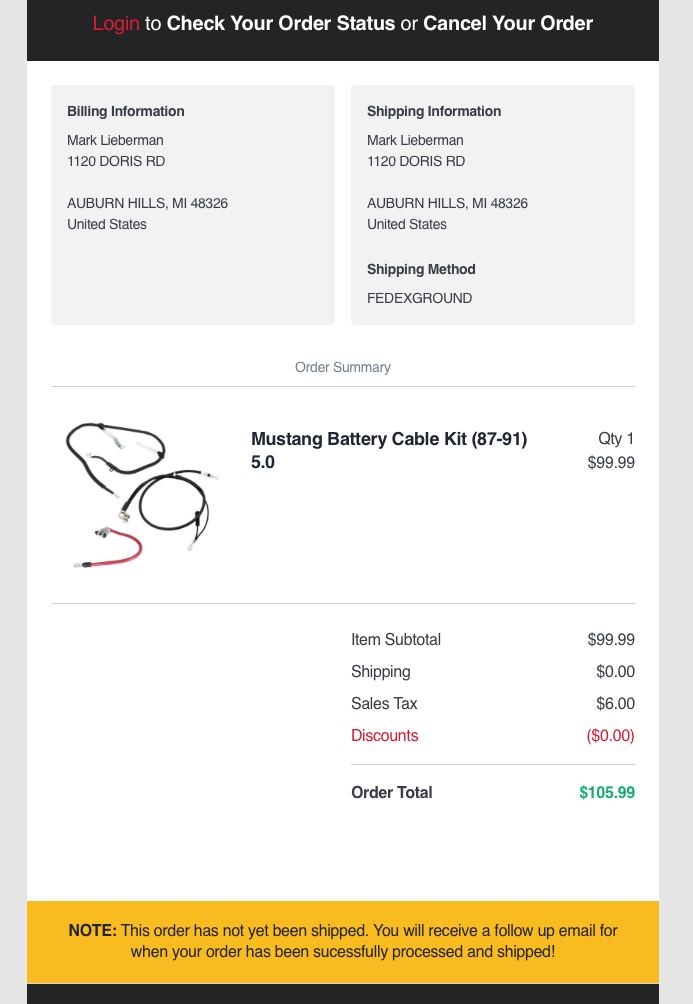693x1004 pixels.
Task: Click the Item Subtotal label
Action: click(396, 640)
